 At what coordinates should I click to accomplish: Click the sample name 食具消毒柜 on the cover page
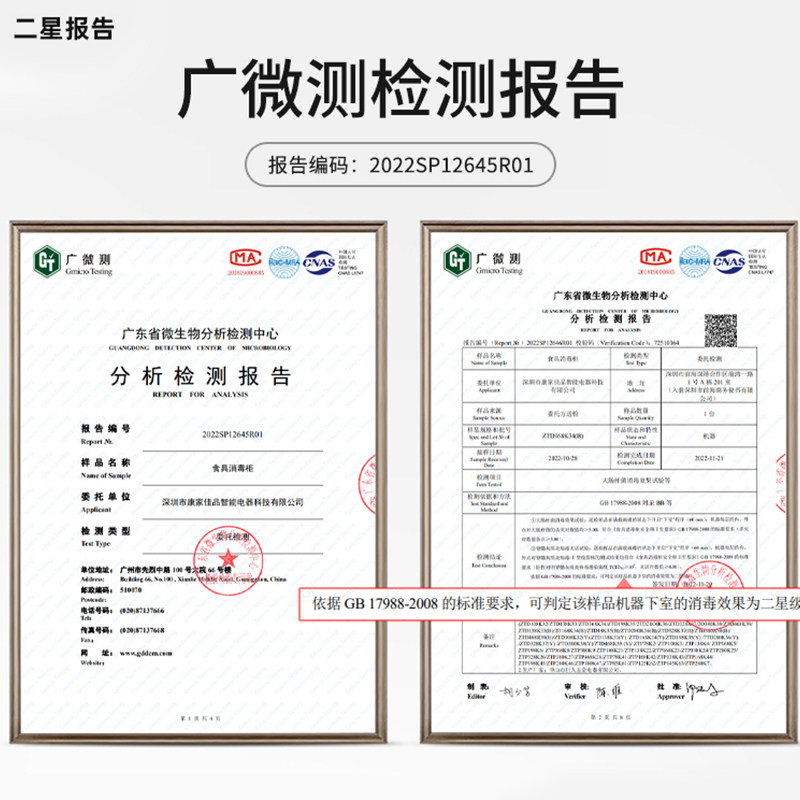pos(233,468)
